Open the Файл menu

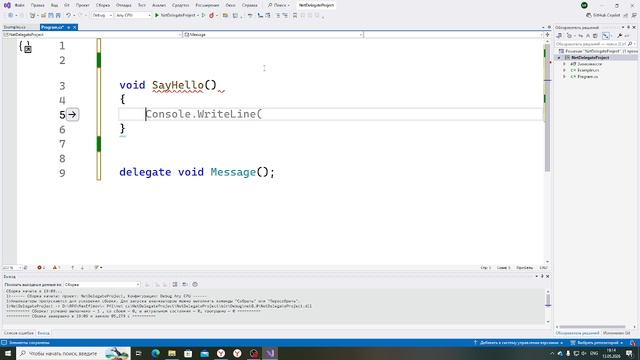(x=20, y=5)
